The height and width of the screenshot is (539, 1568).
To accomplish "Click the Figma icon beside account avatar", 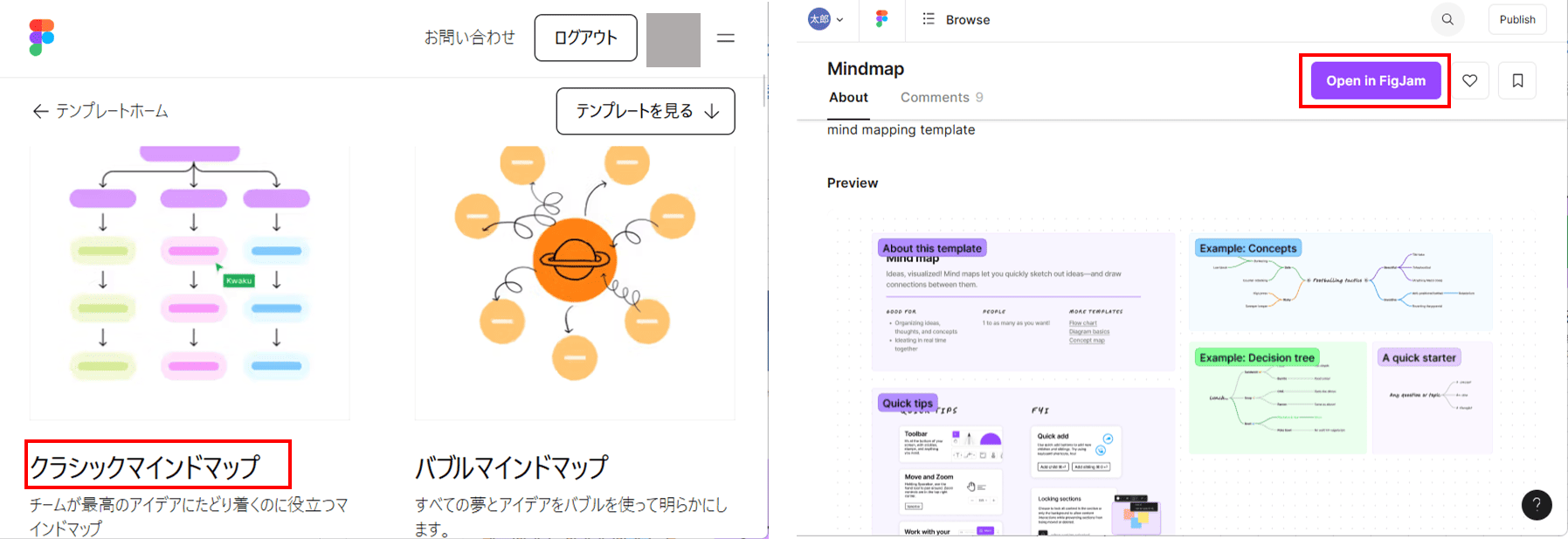I will click(x=881, y=19).
